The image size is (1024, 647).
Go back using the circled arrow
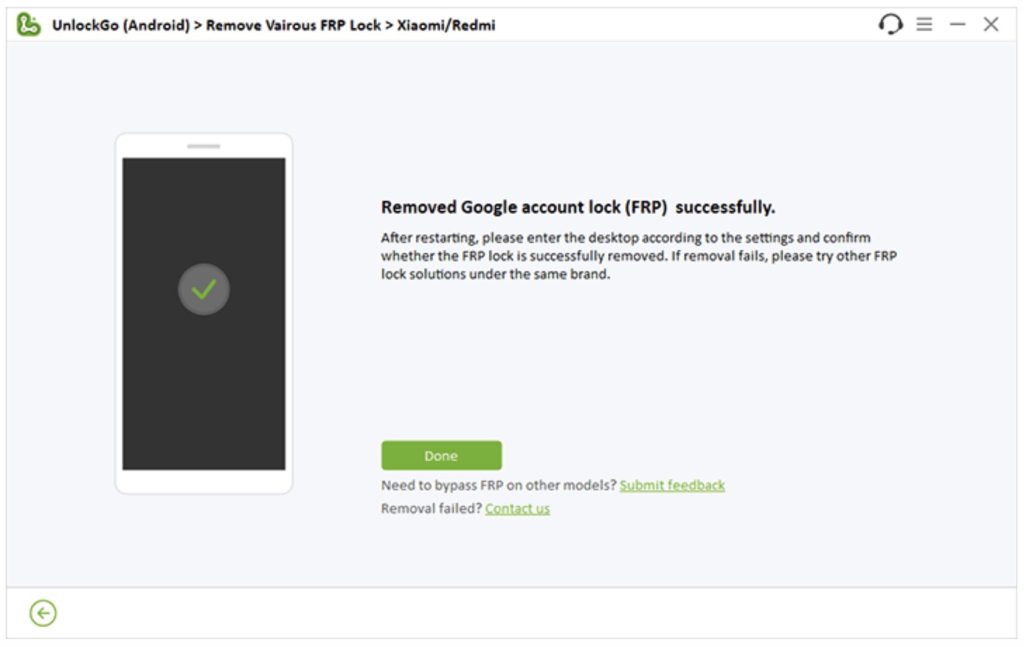[43, 613]
